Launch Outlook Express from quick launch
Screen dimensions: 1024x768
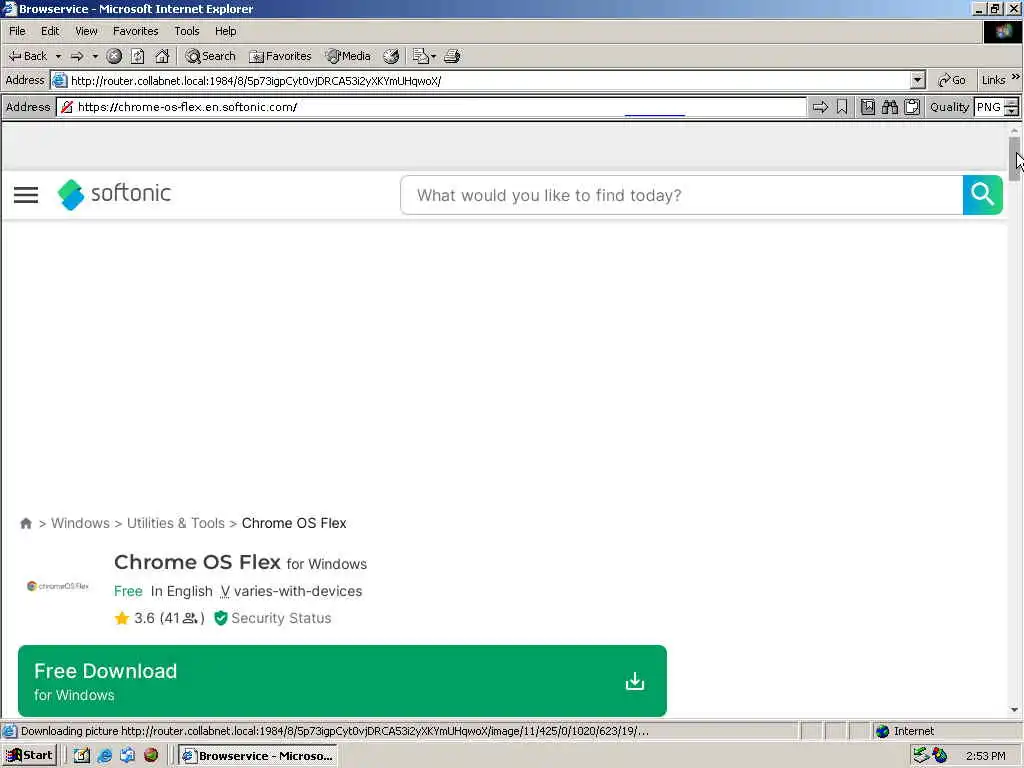[x=127, y=756]
